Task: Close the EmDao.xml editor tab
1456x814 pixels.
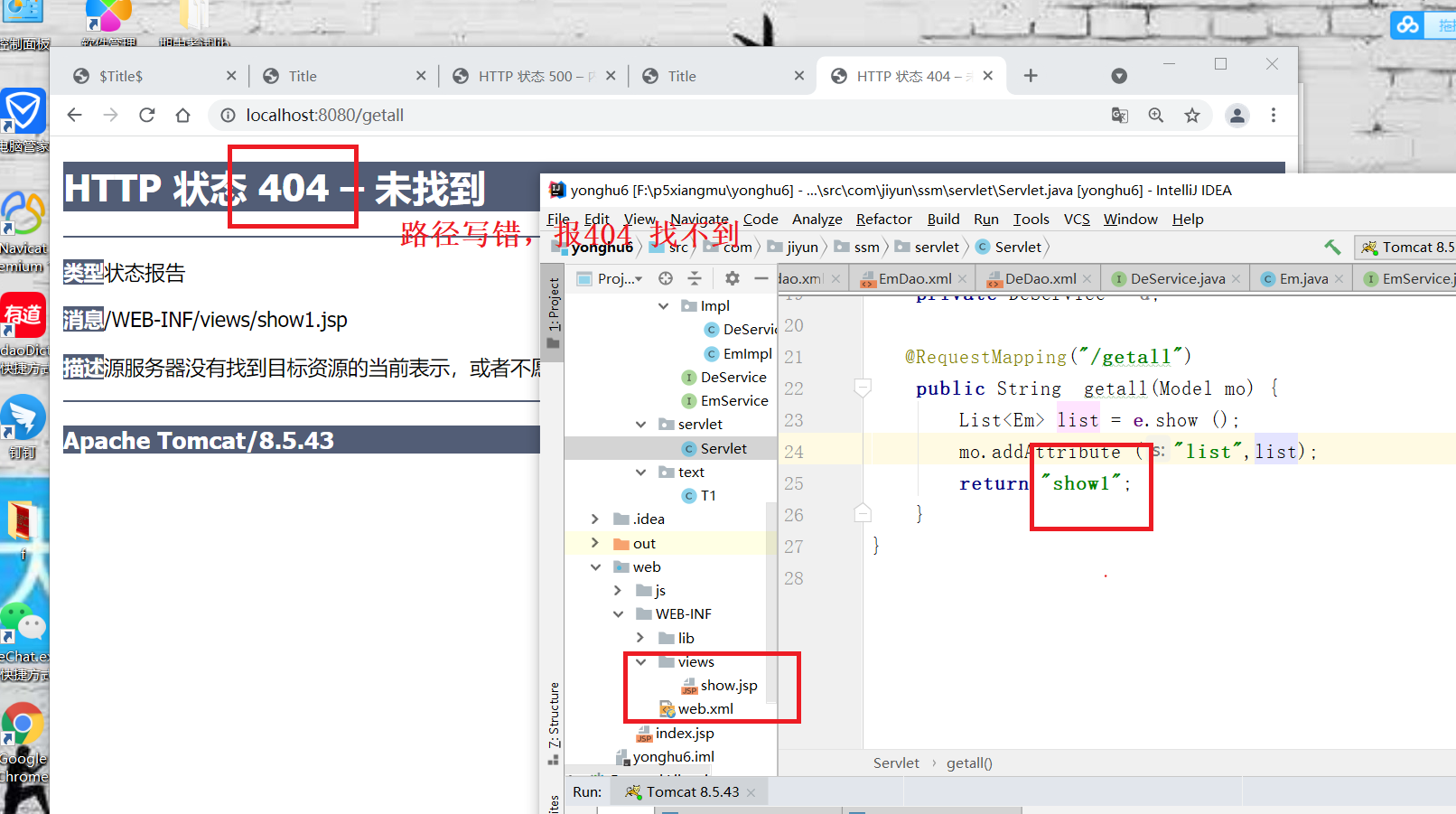Action: click(x=963, y=279)
